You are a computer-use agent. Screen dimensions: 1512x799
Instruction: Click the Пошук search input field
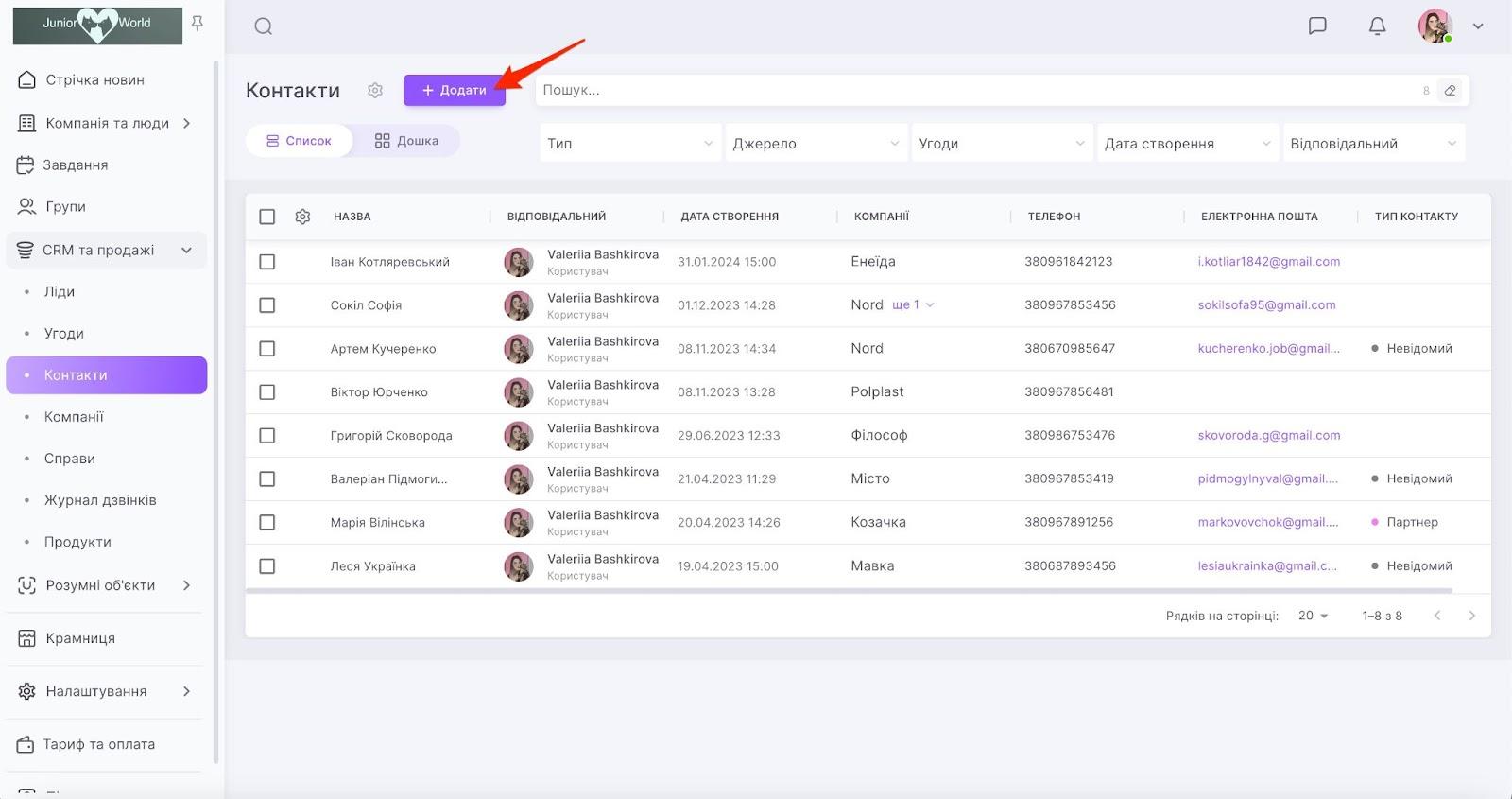click(x=973, y=90)
